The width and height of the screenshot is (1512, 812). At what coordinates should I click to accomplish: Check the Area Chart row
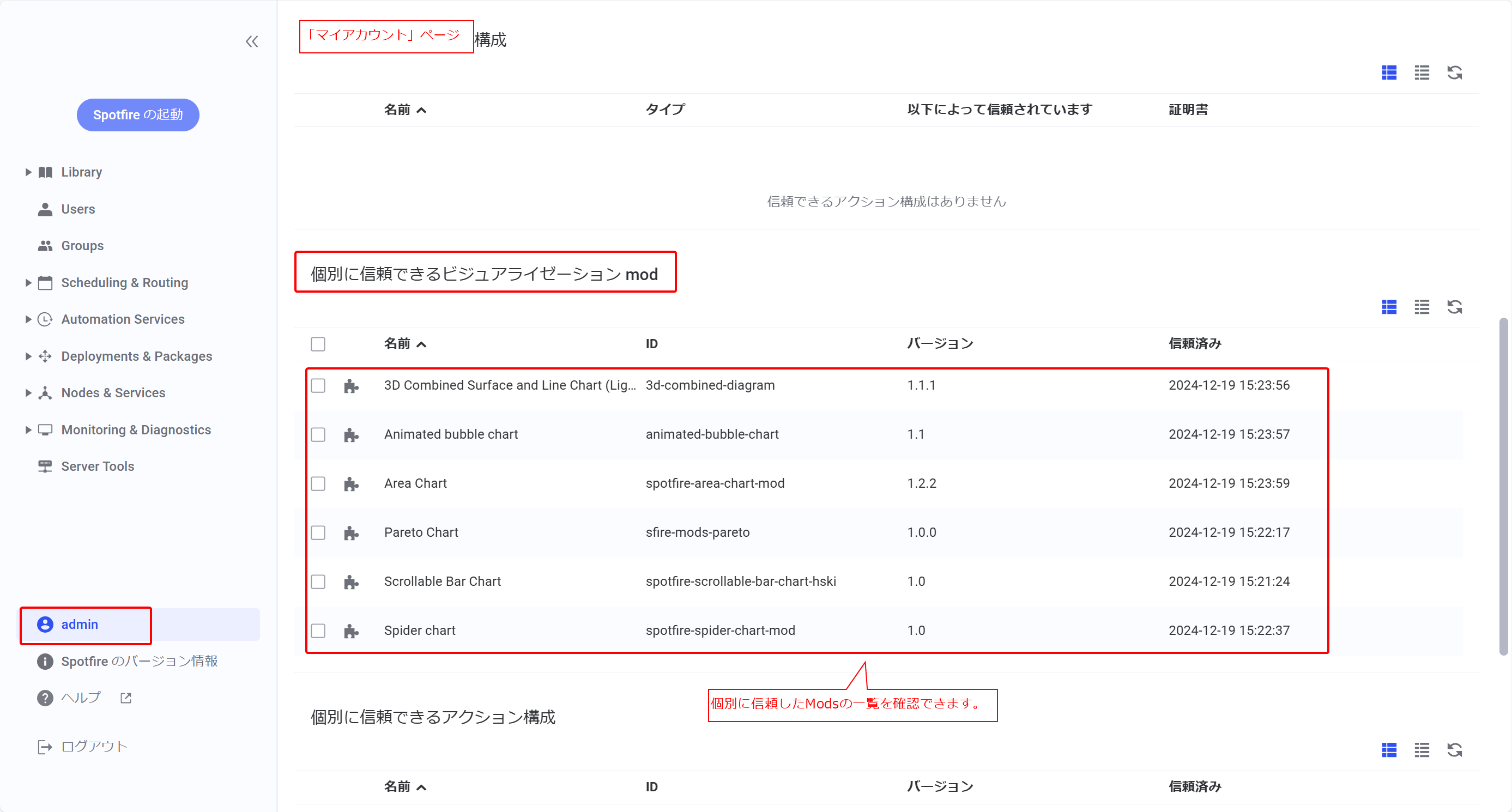tap(318, 483)
